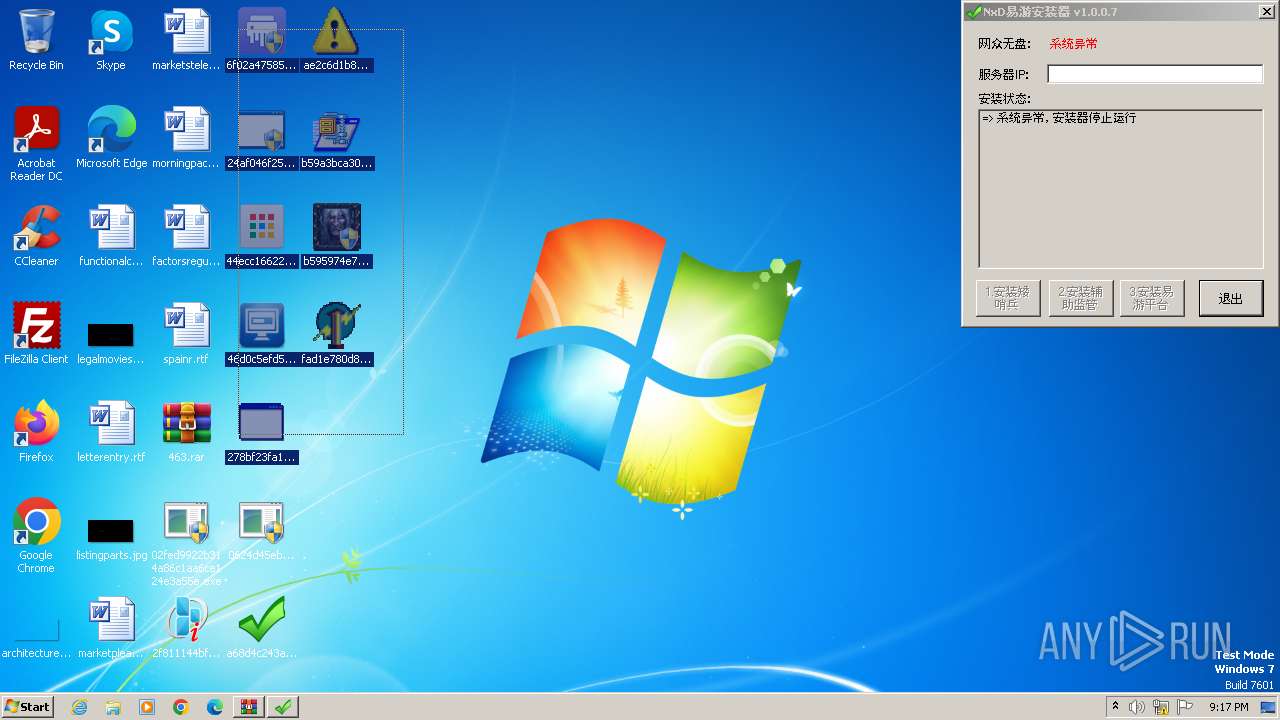
Task: Open the Recycle Bin icon
Action: coord(36,40)
